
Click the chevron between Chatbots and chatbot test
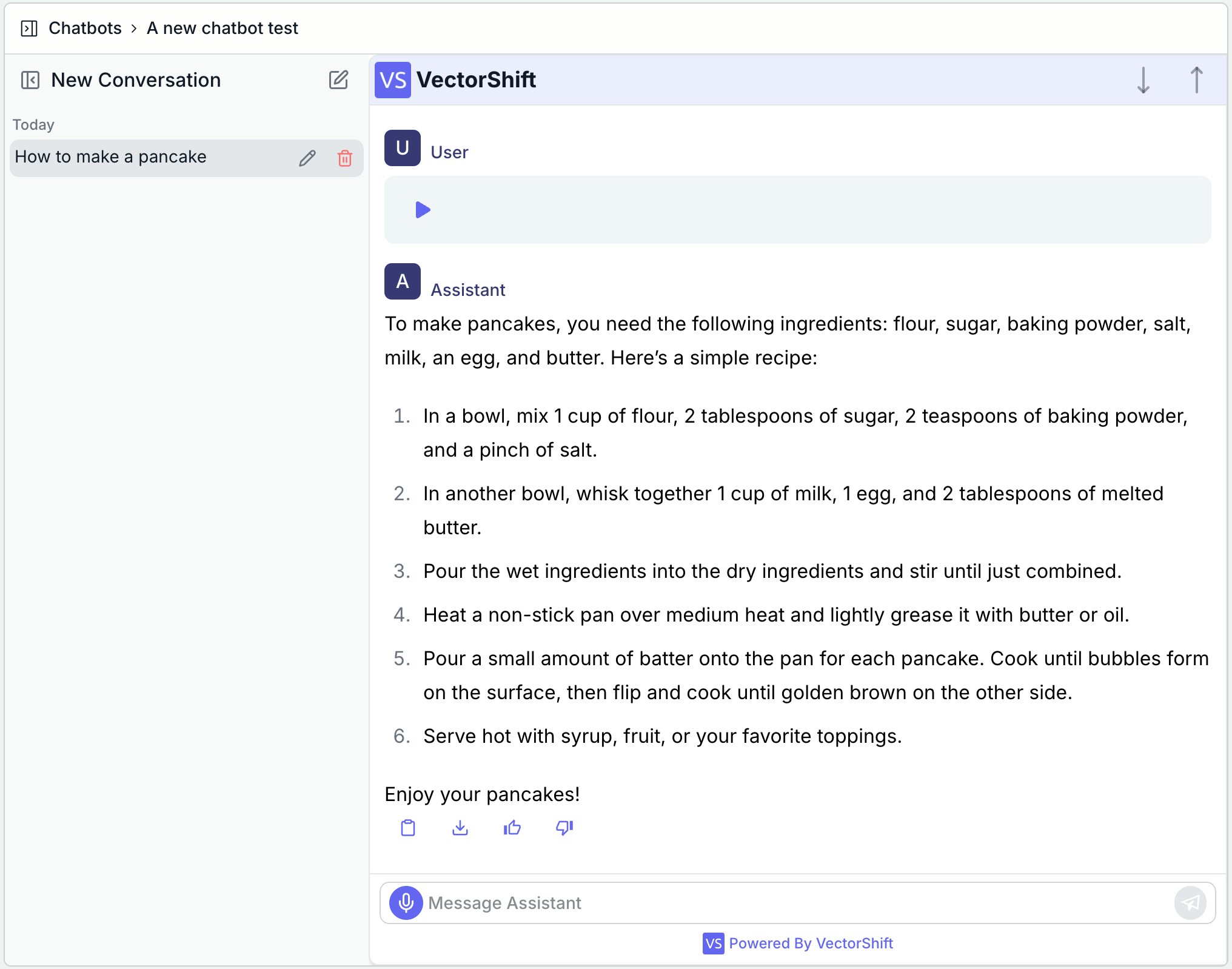[x=133, y=28]
